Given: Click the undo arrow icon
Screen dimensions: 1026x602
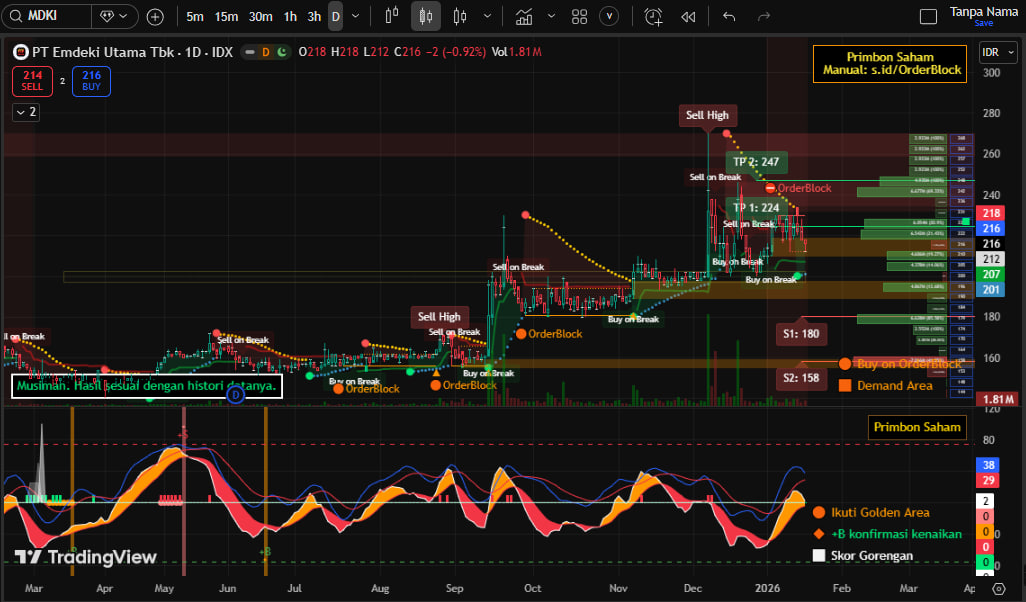Looking at the screenshot, I should click(x=729, y=16).
